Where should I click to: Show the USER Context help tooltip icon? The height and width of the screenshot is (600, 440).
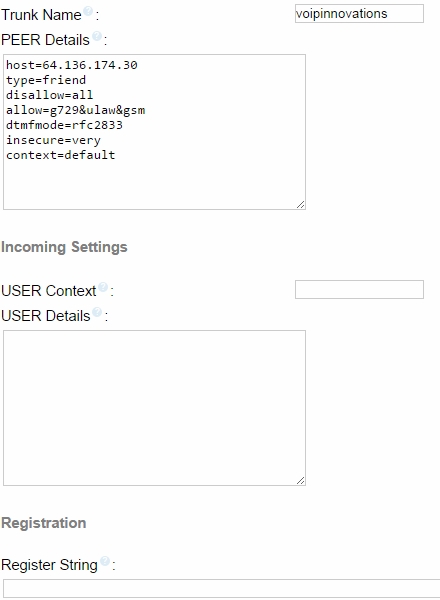[x=103, y=287]
